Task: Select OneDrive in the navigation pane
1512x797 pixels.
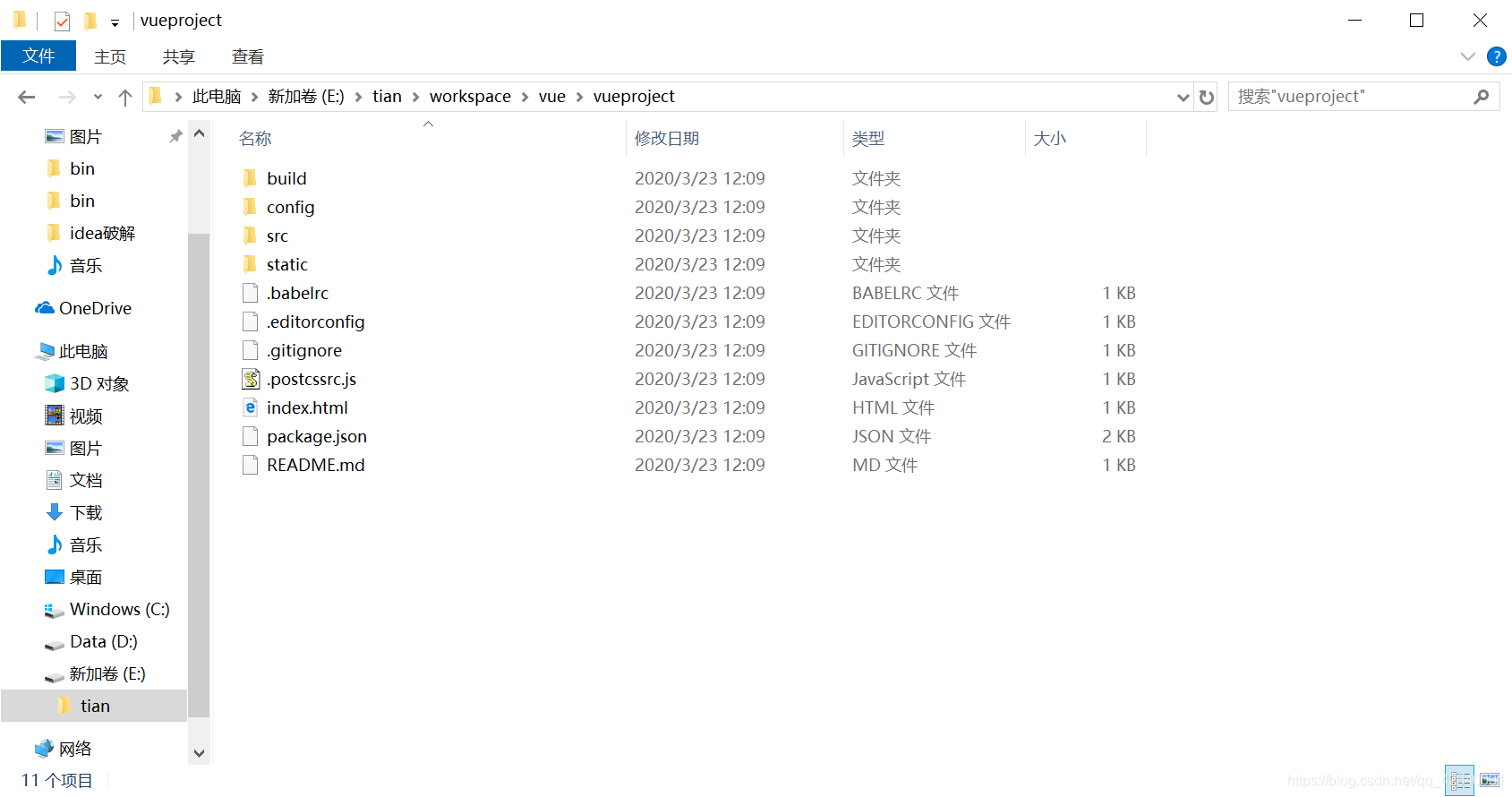Action: [95, 308]
